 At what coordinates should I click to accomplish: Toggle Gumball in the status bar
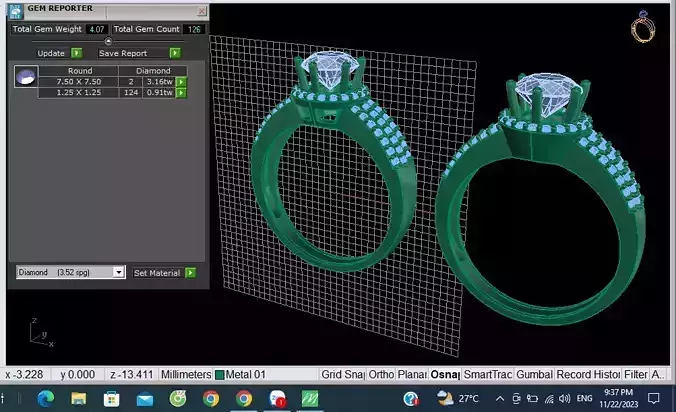pyautogui.click(x=534, y=375)
